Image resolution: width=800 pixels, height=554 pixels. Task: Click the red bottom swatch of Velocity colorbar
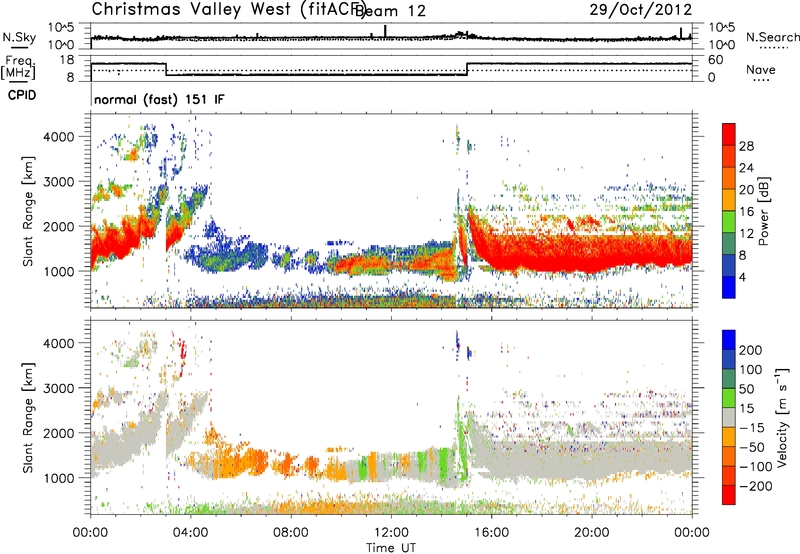click(729, 495)
